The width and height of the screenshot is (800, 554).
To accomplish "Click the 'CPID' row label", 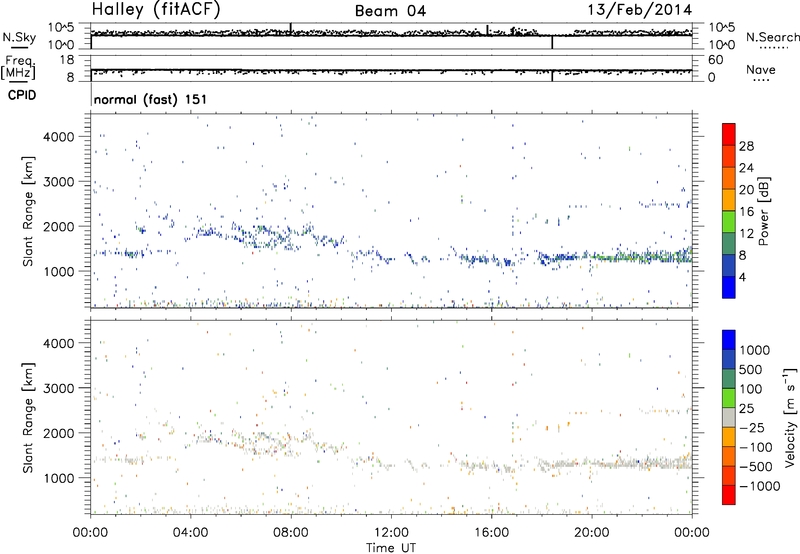I will pyautogui.click(x=22, y=95).
